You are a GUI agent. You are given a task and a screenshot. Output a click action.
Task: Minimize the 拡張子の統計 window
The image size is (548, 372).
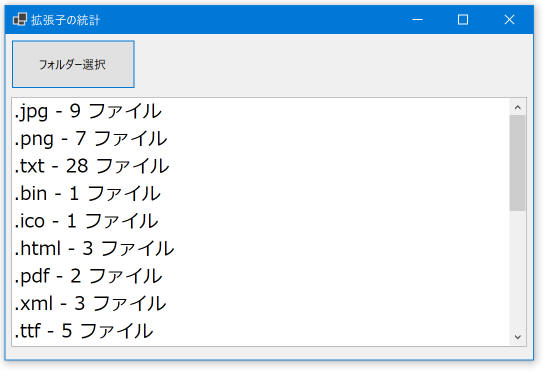(417, 20)
